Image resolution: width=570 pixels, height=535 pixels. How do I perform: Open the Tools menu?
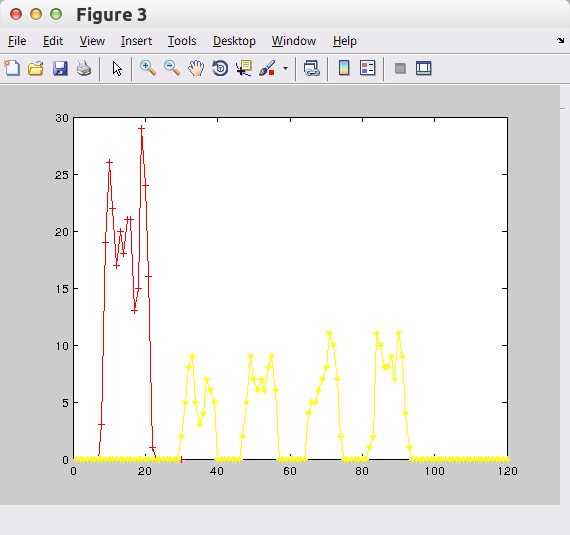point(182,41)
